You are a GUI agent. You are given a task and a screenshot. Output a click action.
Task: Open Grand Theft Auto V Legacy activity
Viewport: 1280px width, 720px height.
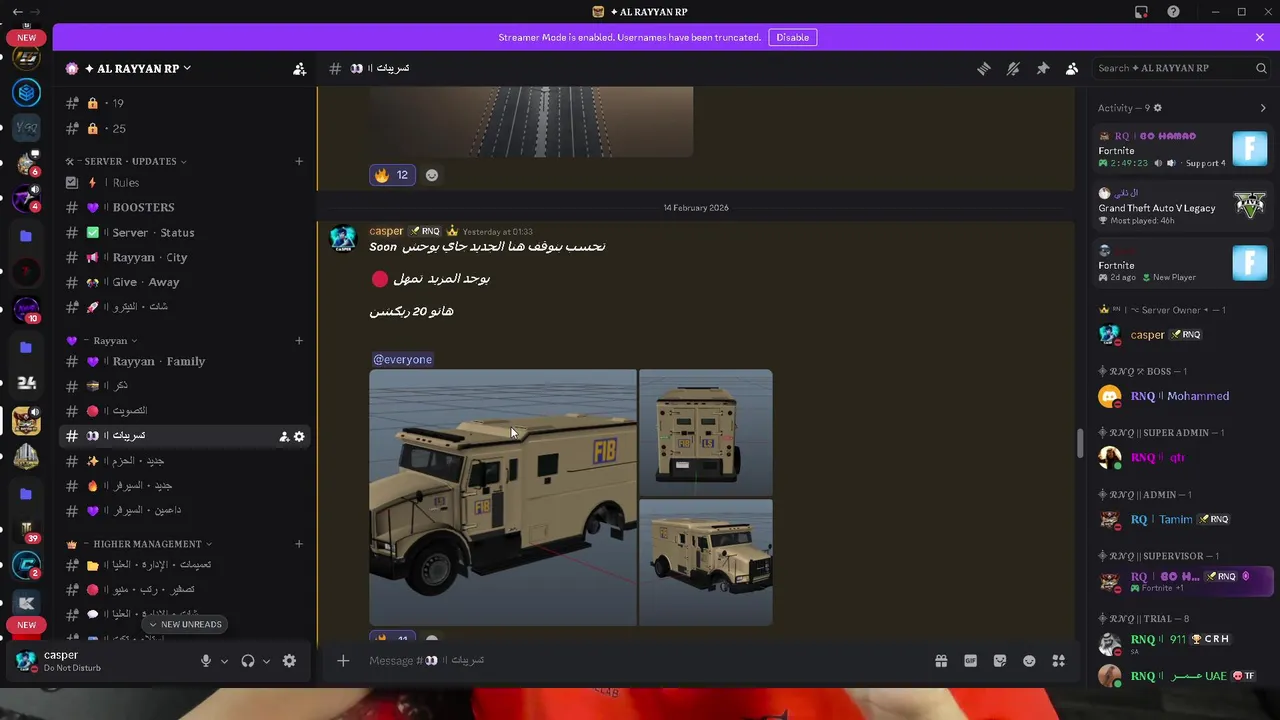(x=1181, y=207)
